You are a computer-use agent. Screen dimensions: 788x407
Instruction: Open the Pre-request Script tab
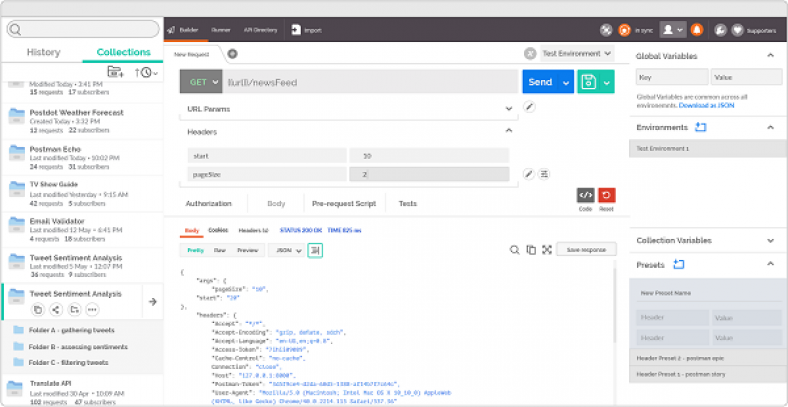(x=344, y=204)
